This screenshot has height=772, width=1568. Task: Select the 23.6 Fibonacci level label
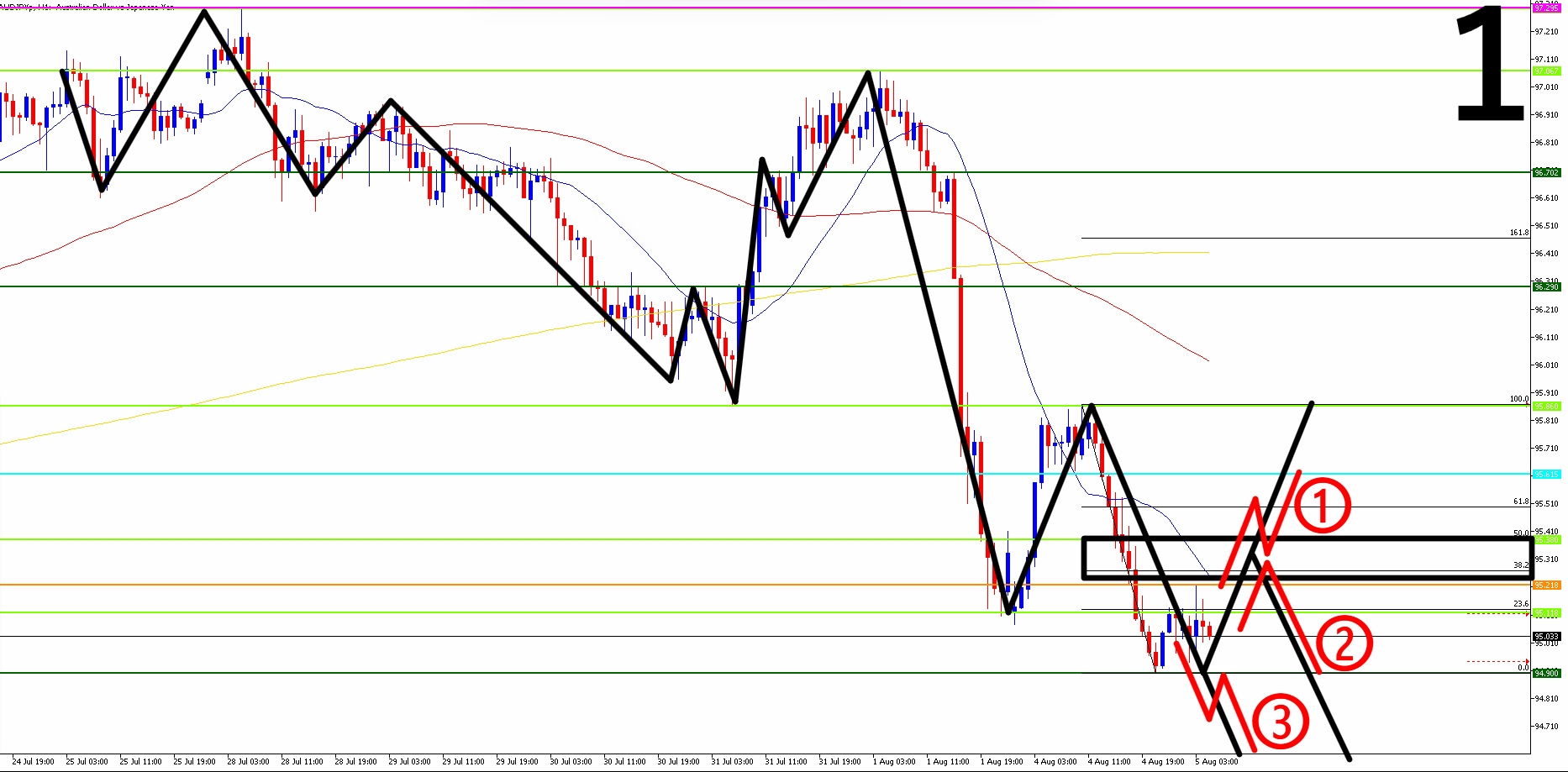click(1520, 604)
